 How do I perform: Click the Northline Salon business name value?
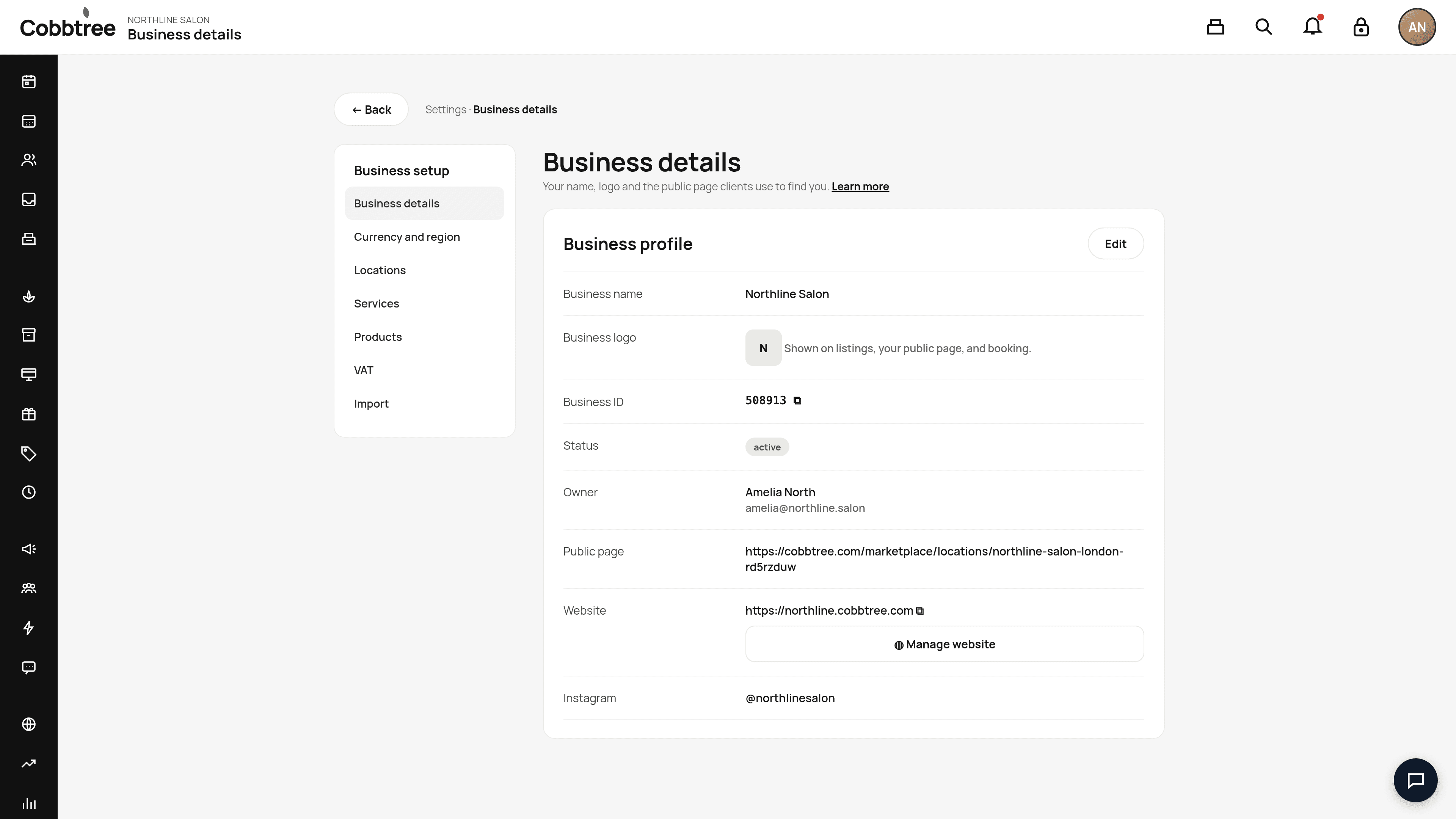point(787,294)
